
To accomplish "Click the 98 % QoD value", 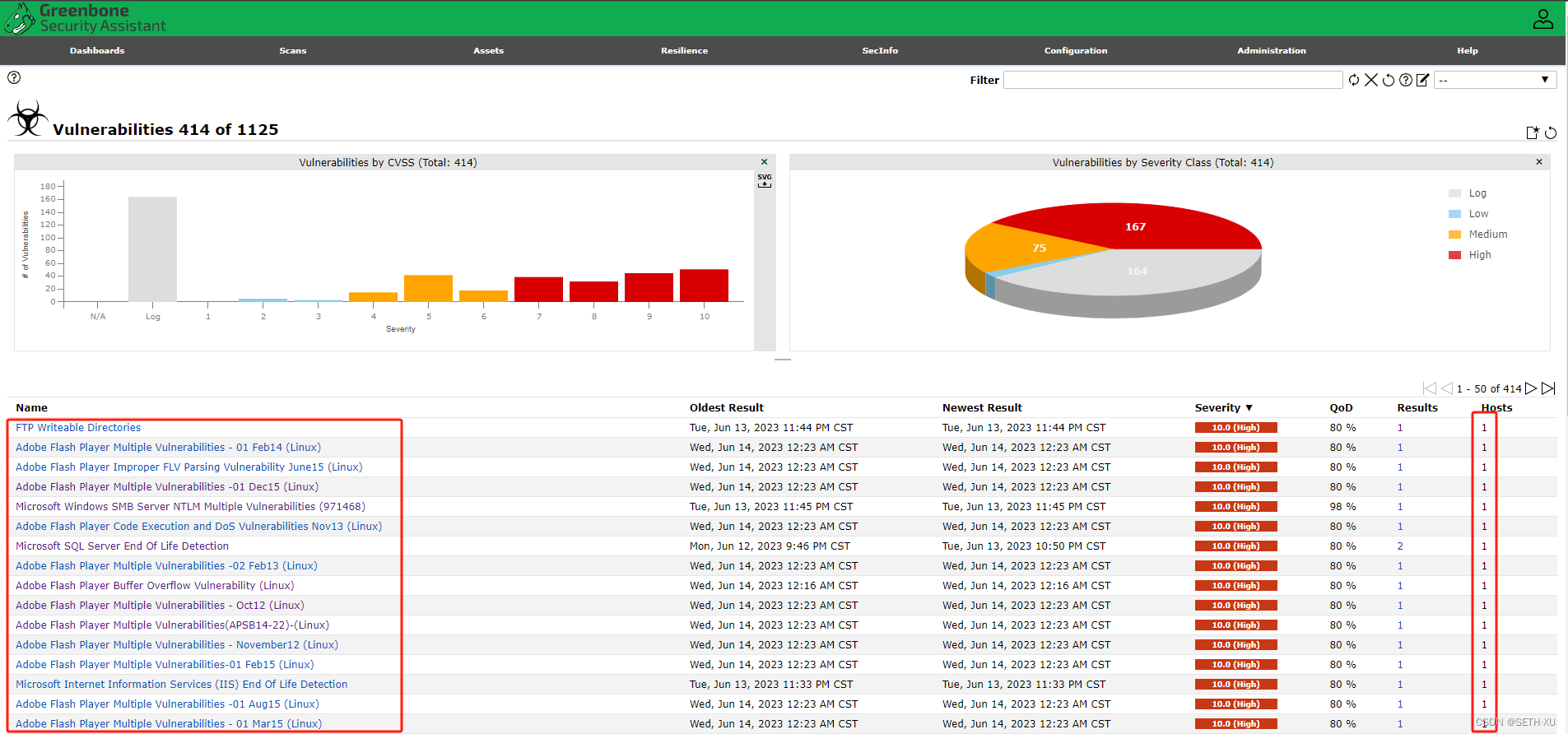I will coord(1342,507).
